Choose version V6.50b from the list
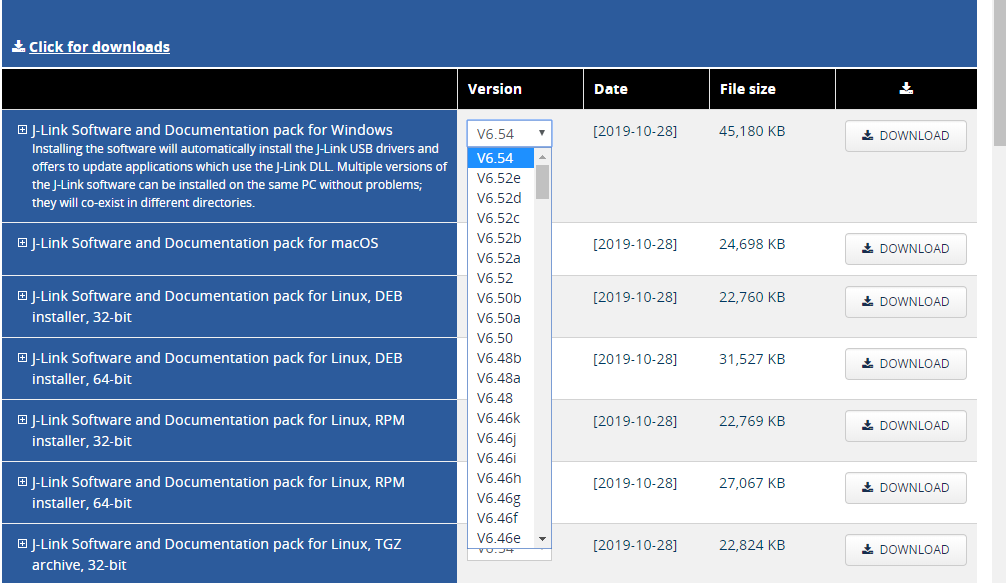 pos(501,298)
